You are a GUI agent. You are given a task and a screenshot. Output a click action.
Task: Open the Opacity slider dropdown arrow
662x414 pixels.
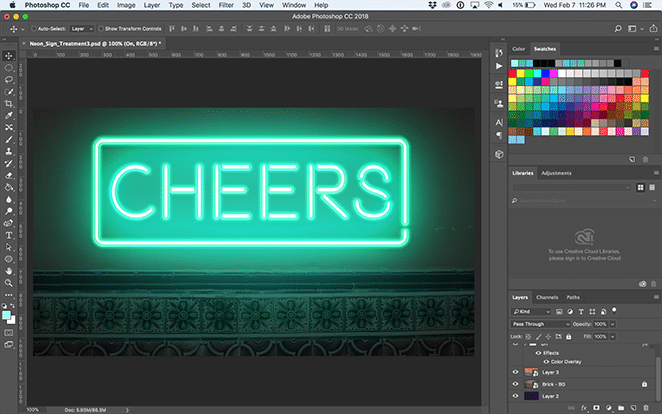612,324
